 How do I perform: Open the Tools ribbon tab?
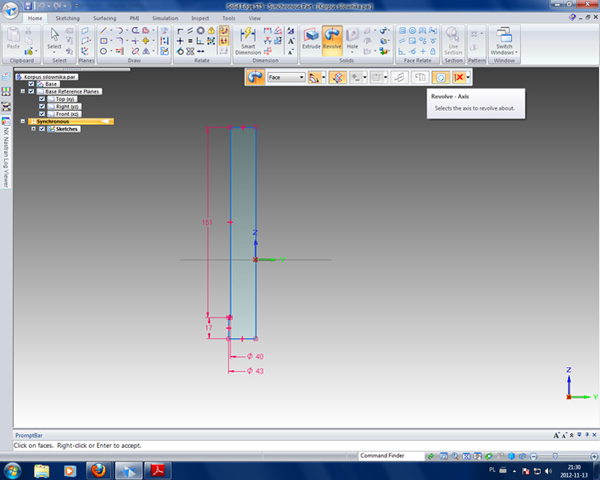click(228, 18)
